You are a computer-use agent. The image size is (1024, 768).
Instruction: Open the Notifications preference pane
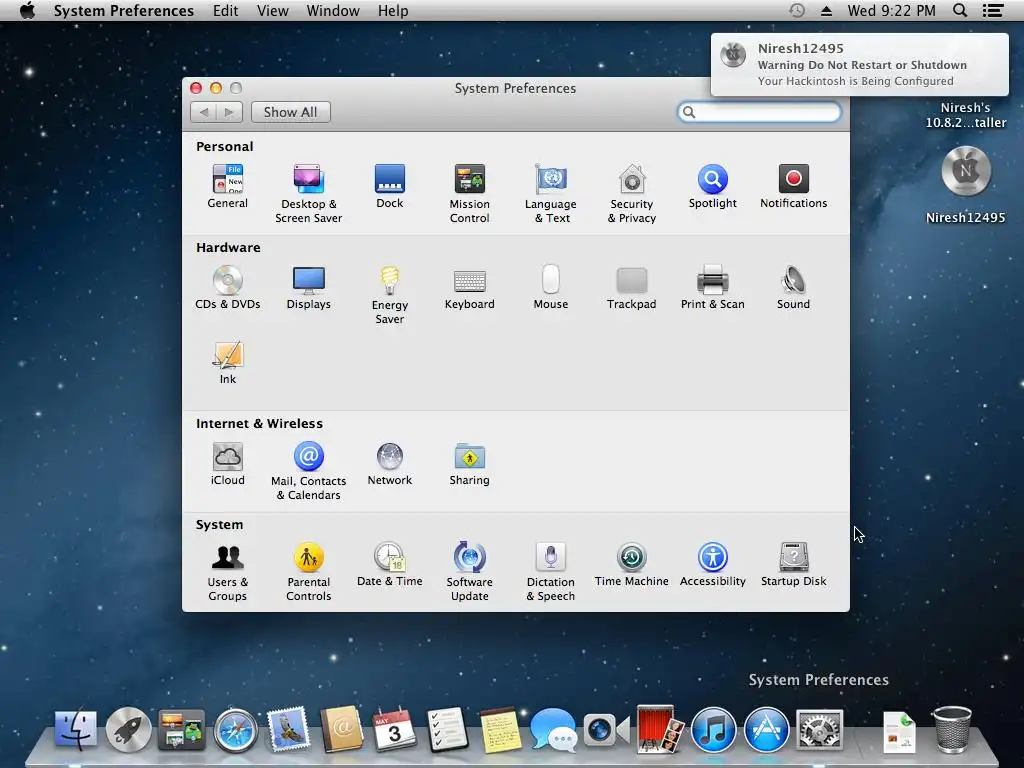793,187
